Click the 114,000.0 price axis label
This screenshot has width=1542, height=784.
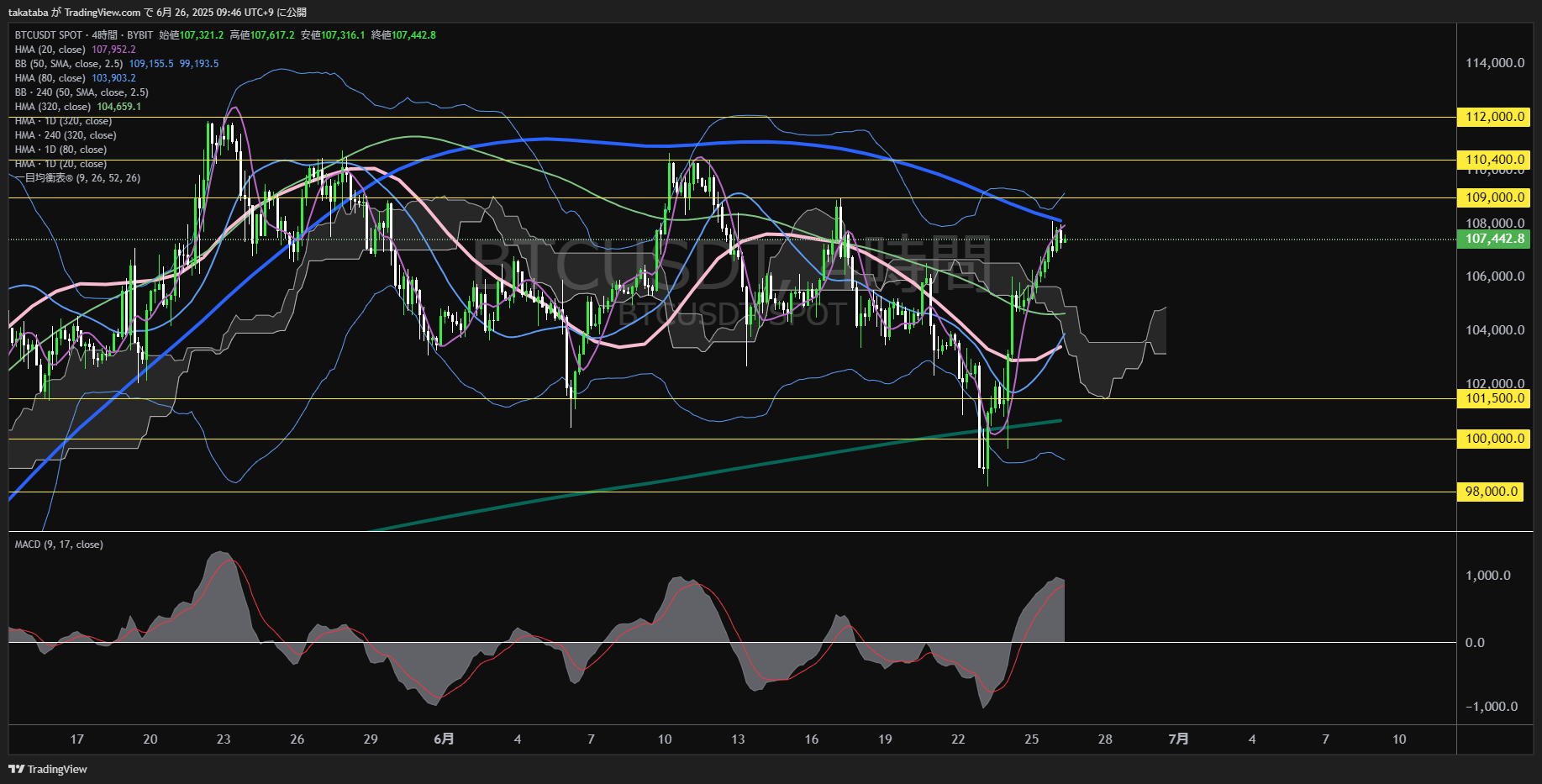point(1495,63)
